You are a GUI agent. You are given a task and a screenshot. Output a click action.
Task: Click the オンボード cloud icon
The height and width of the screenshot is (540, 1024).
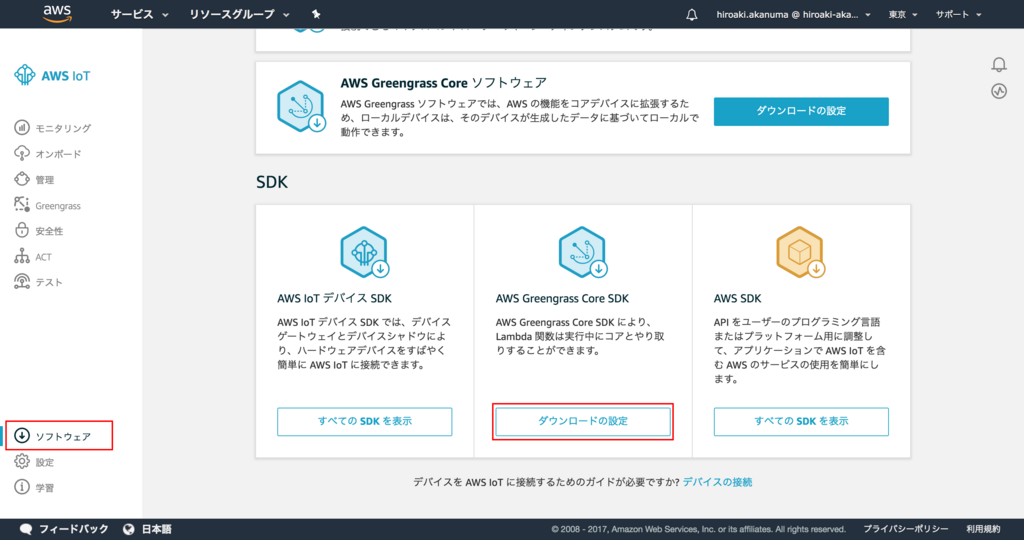pos(22,153)
